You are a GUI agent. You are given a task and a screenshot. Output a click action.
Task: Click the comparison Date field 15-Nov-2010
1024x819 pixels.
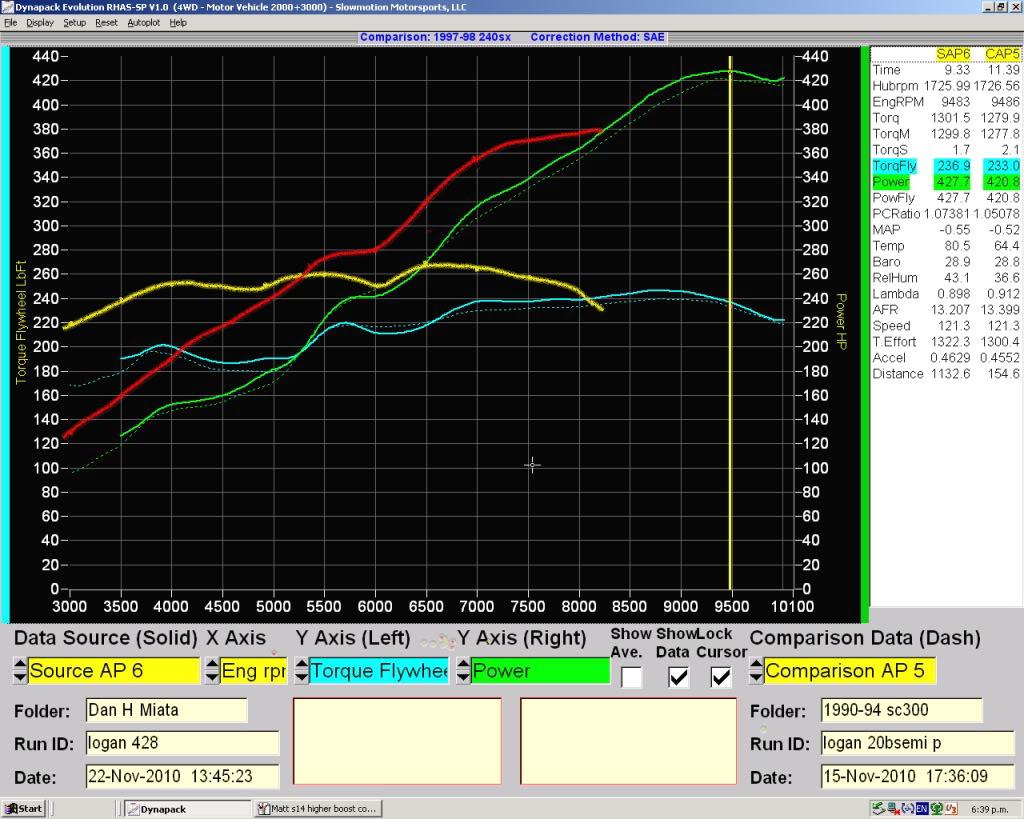click(918, 776)
